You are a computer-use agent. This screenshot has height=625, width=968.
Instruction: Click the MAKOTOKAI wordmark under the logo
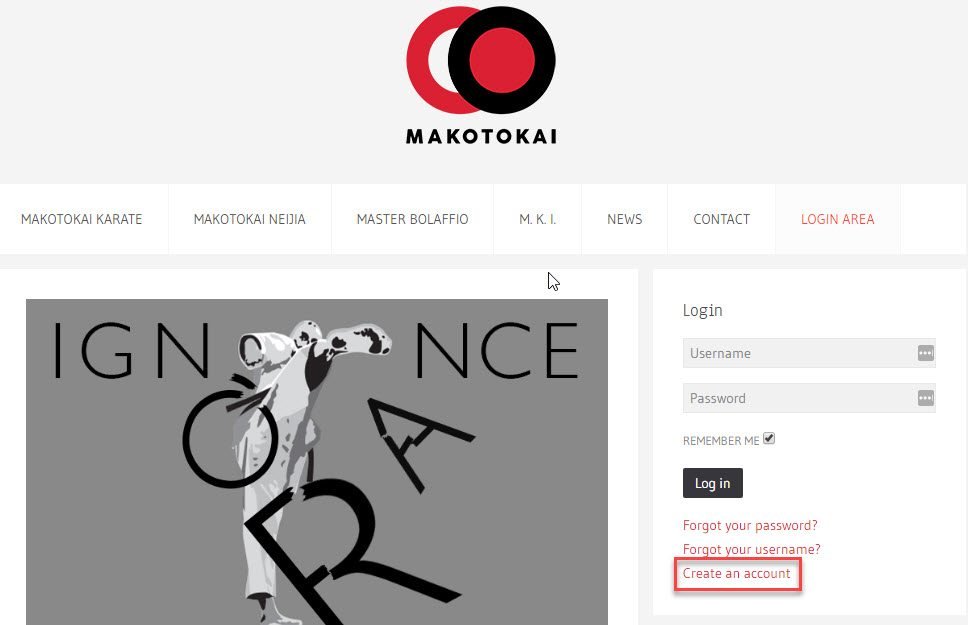481,136
